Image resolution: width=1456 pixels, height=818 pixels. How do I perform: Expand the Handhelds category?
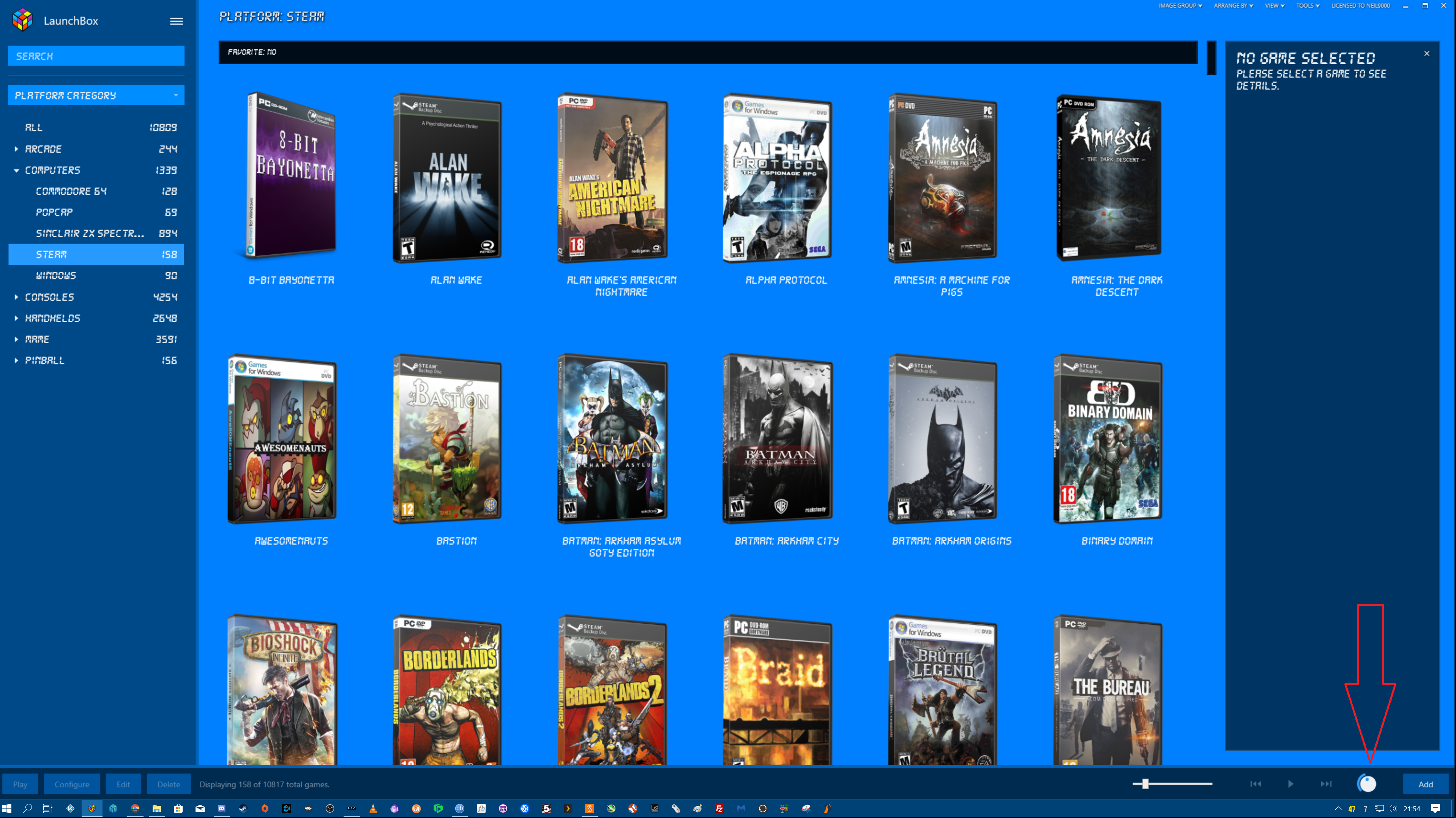coord(16,318)
